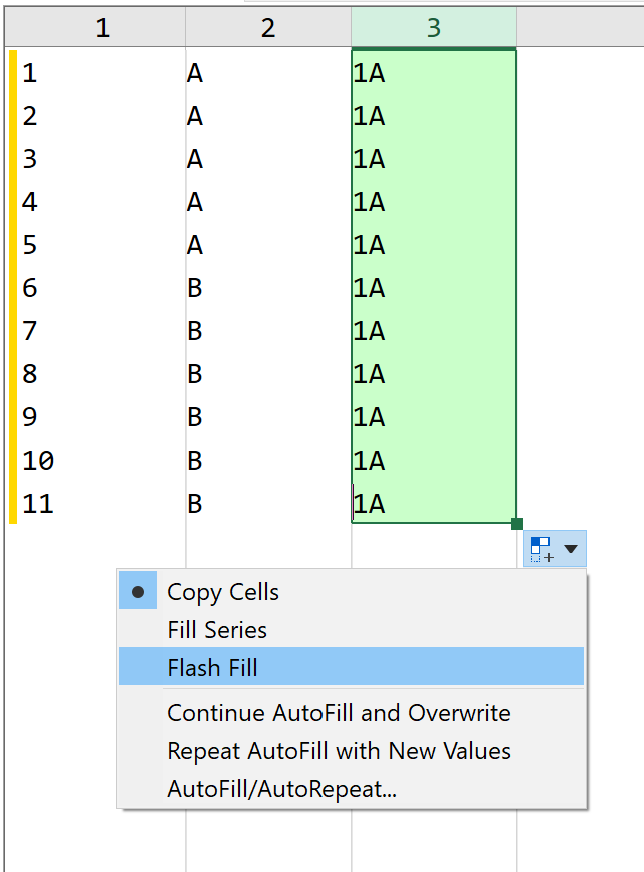The image size is (644, 872).
Task: Click the AutoFill options icon
Action: pyautogui.click(x=542, y=549)
